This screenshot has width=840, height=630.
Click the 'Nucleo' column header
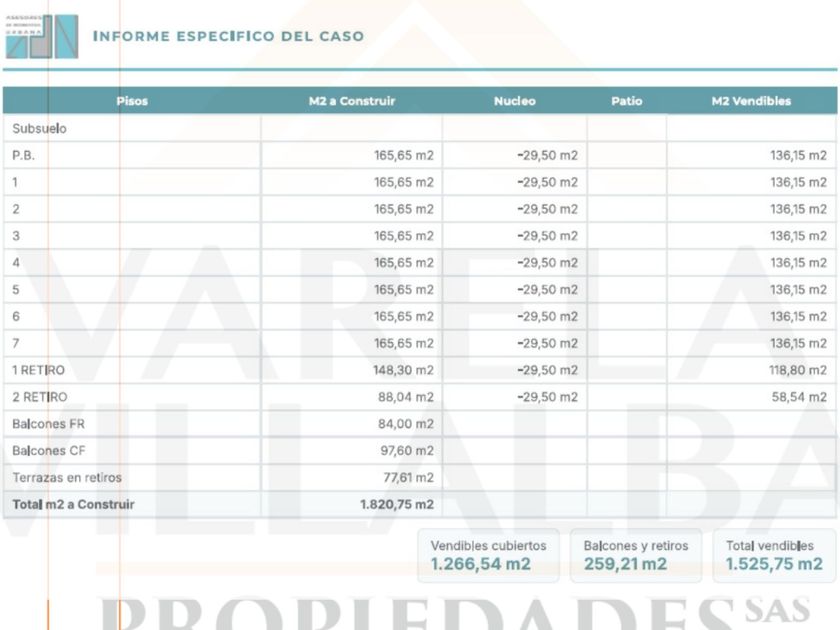point(514,101)
